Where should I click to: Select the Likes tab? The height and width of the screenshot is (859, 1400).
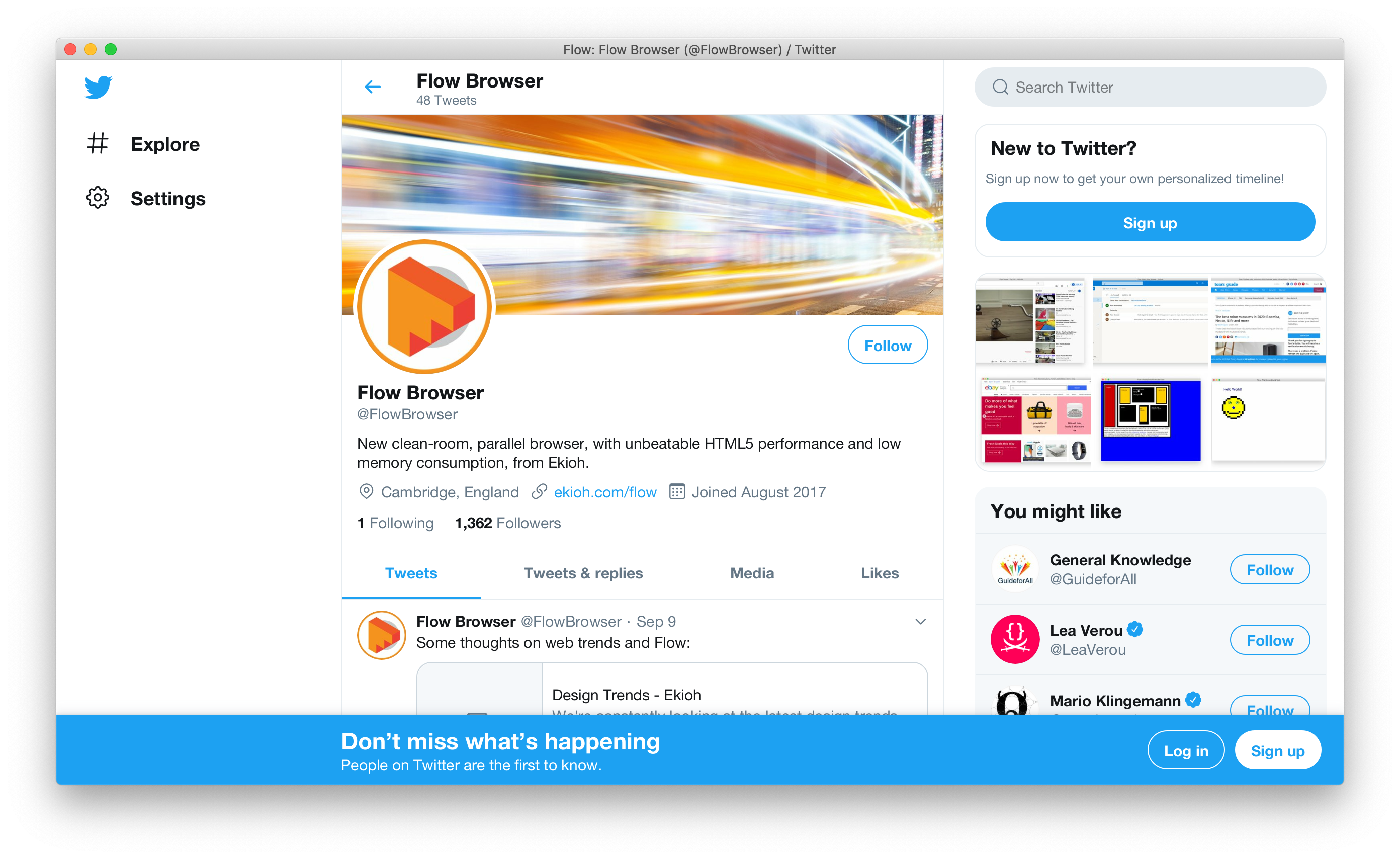pyautogui.click(x=880, y=573)
